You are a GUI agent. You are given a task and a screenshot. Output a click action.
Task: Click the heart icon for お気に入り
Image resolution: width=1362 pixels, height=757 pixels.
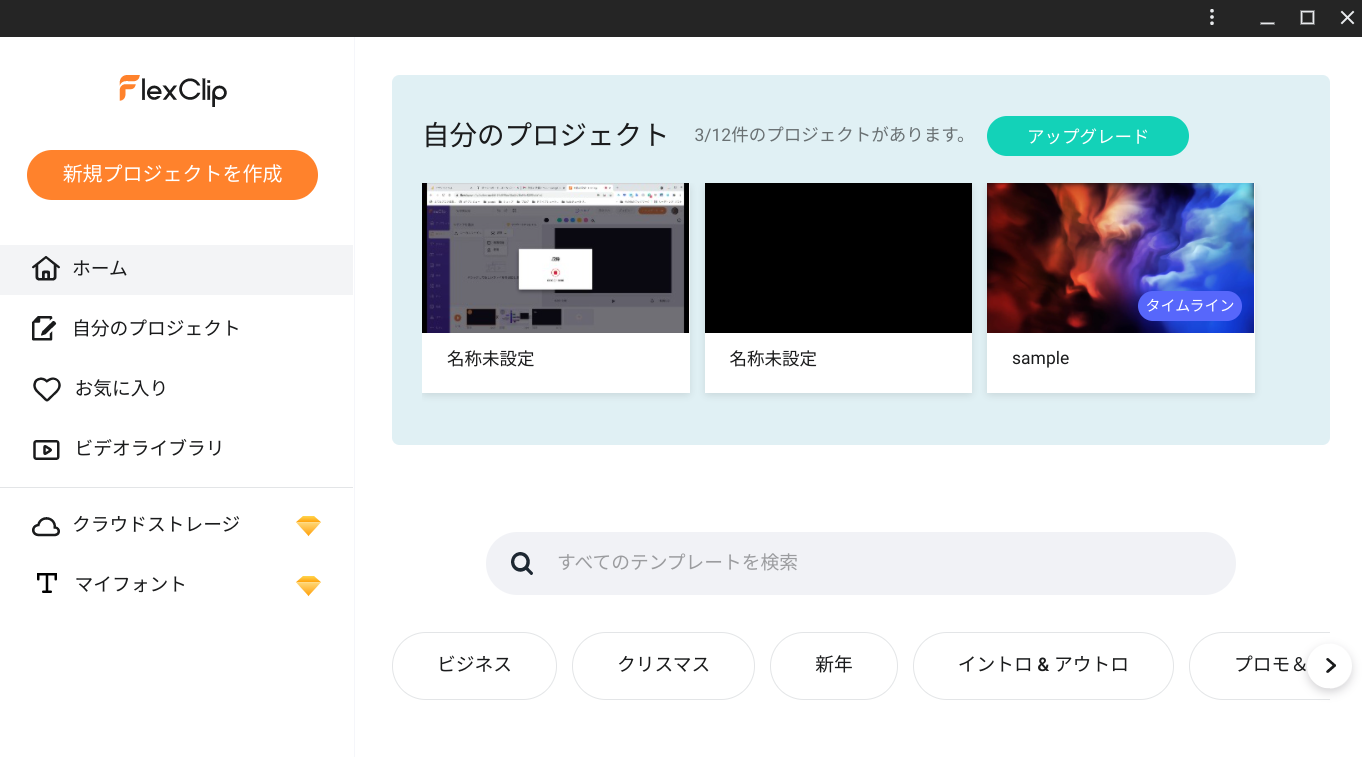pos(47,389)
